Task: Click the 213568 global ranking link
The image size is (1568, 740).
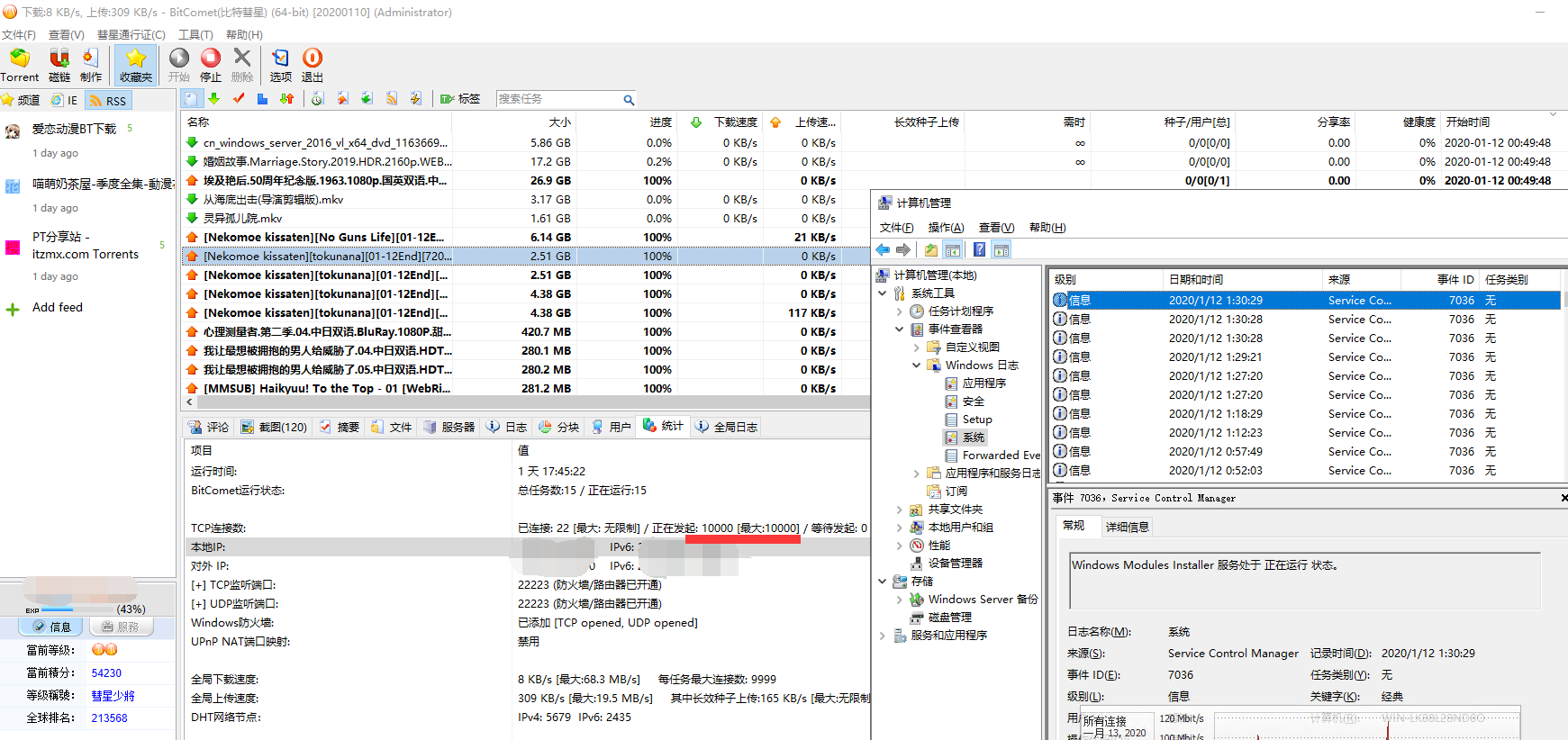Action: click(x=109, y=718)
